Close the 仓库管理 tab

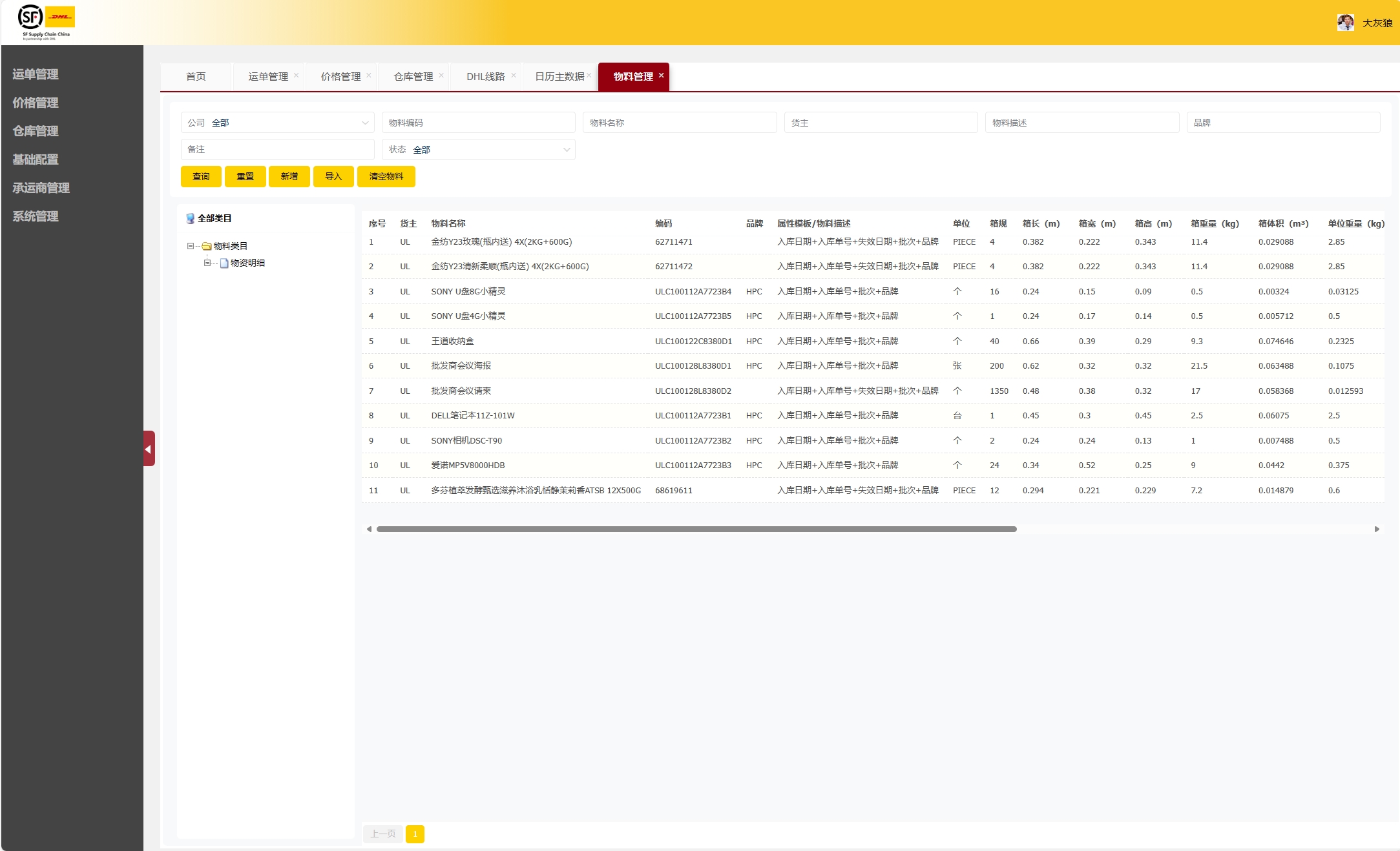click(441, 76)
